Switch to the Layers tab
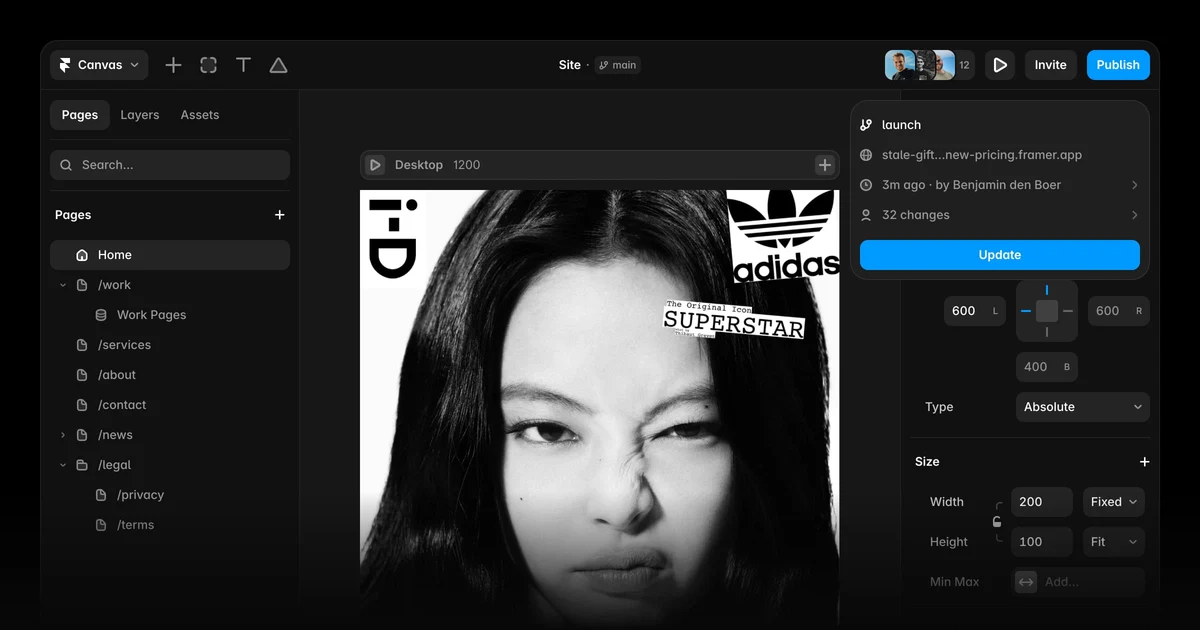Image resolution: width=1200 pixels, height=630 pixels. pyautogui.click(x=140, y=115)
